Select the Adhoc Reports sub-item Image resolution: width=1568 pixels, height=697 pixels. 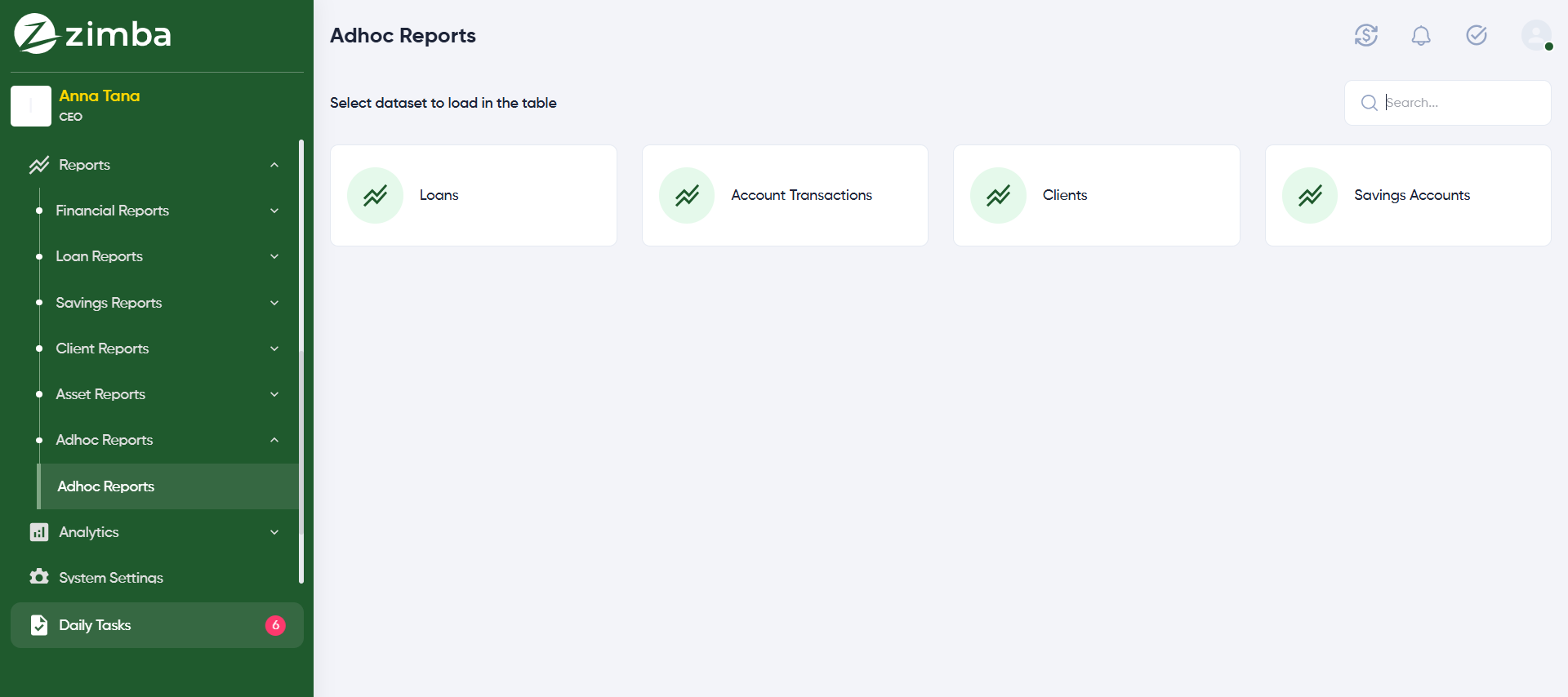point(106,486)
